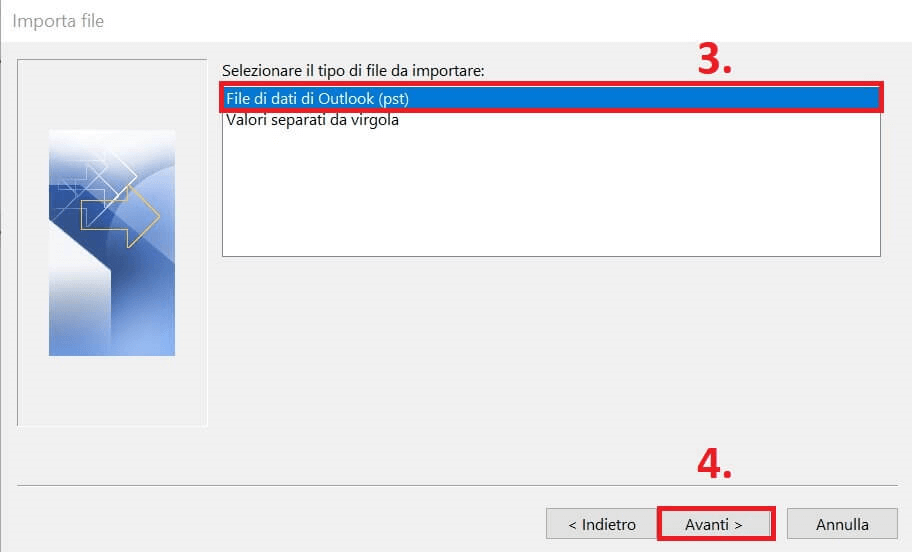Select File di dati di Outlook (pst)
Image resolution: width=912 pixels, height=552 pixels.
pyautogui.click(x=551, y=98)
